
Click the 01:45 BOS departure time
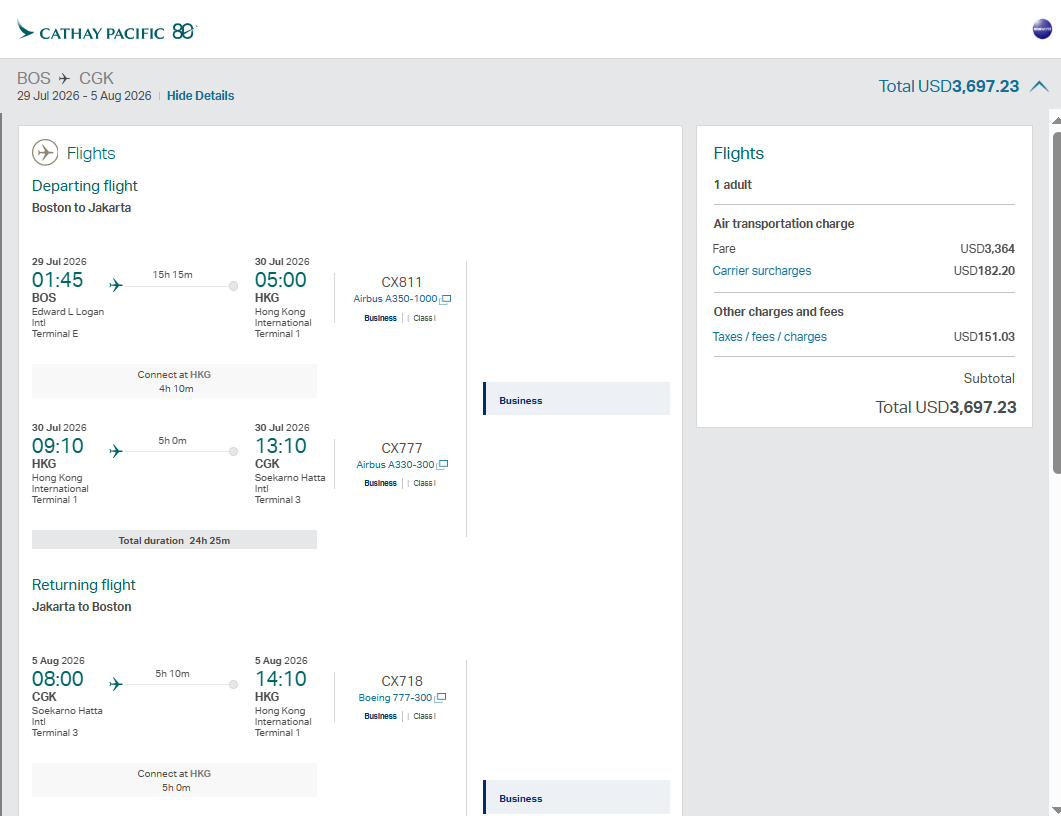click(x=58, y=279)
